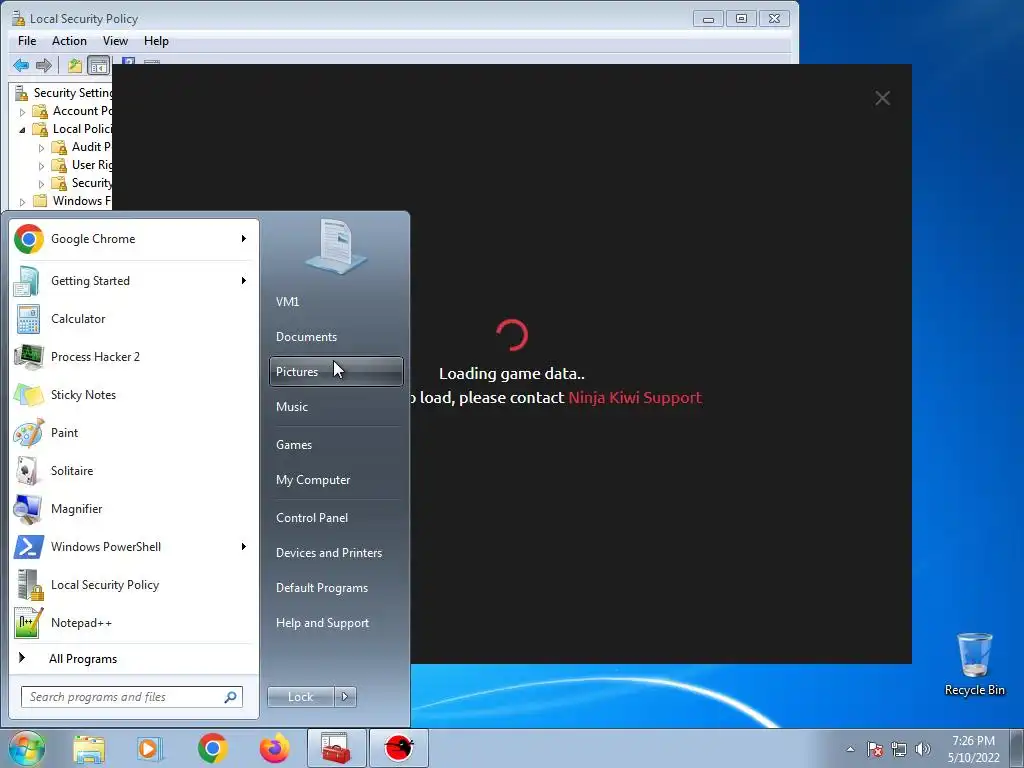Open Recycle Bin on desktop
Screen dimensions: 1024x768
974,664
